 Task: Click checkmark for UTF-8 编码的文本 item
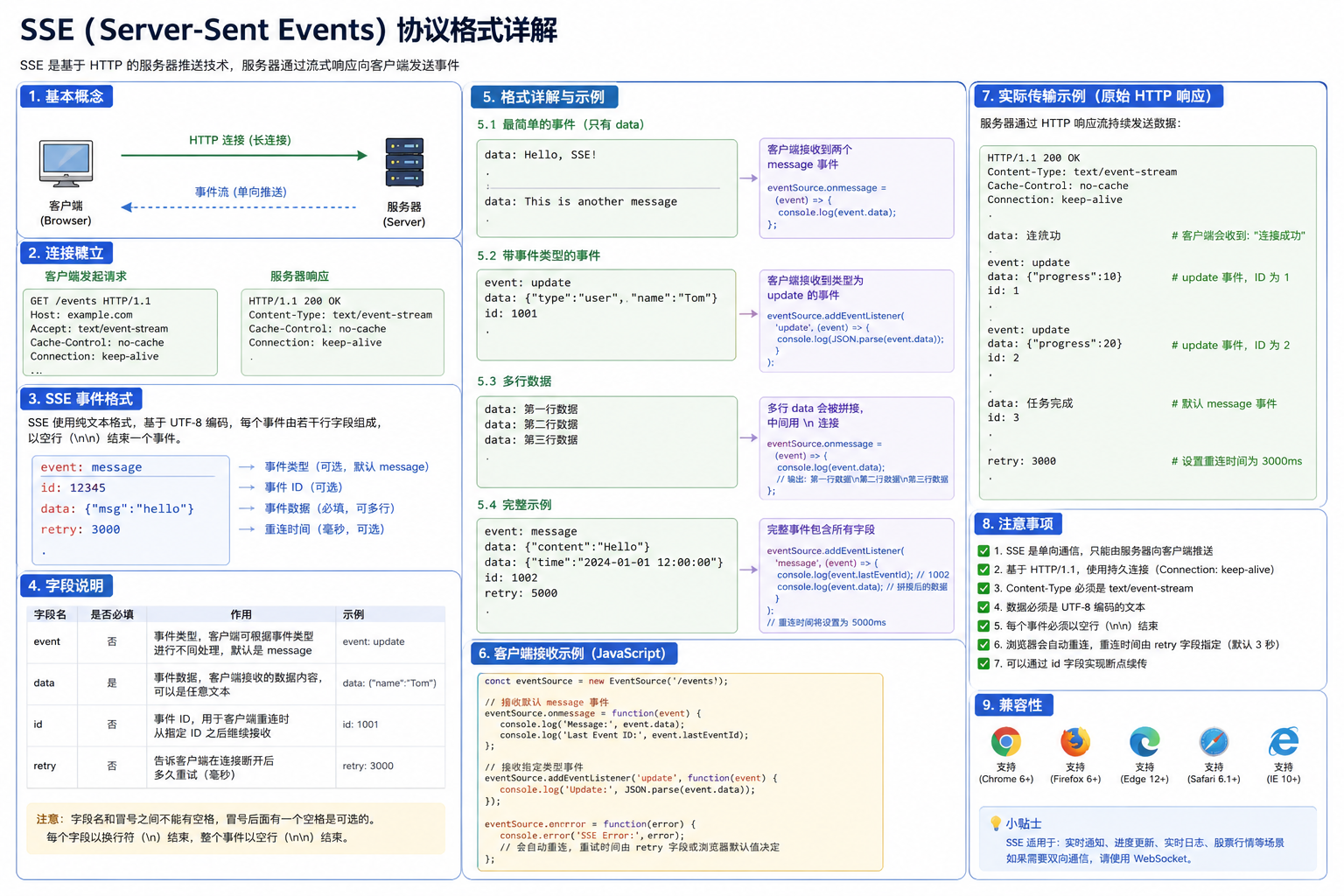[983, 607]
